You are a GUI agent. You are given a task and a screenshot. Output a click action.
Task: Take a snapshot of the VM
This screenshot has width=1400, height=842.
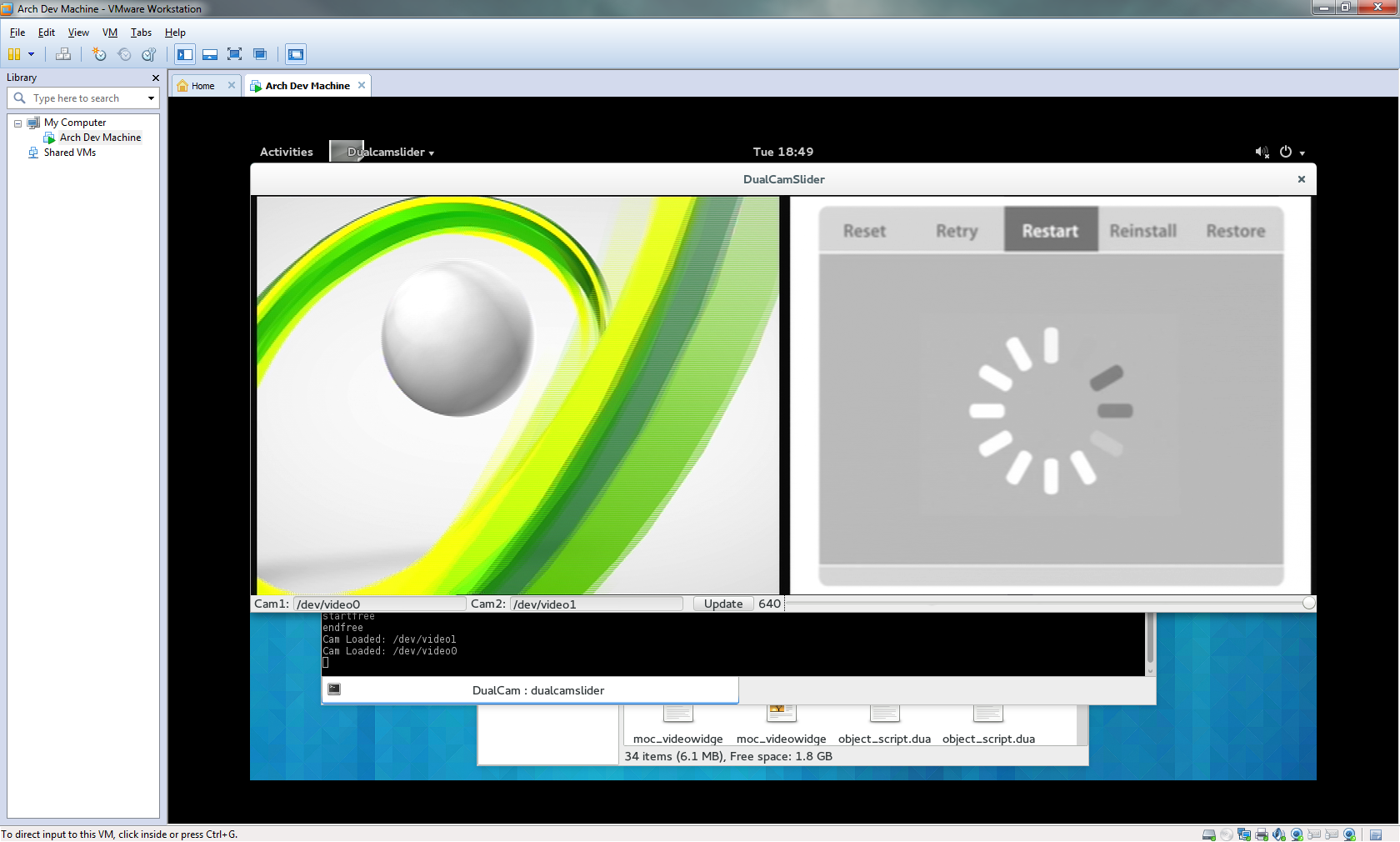99,55
